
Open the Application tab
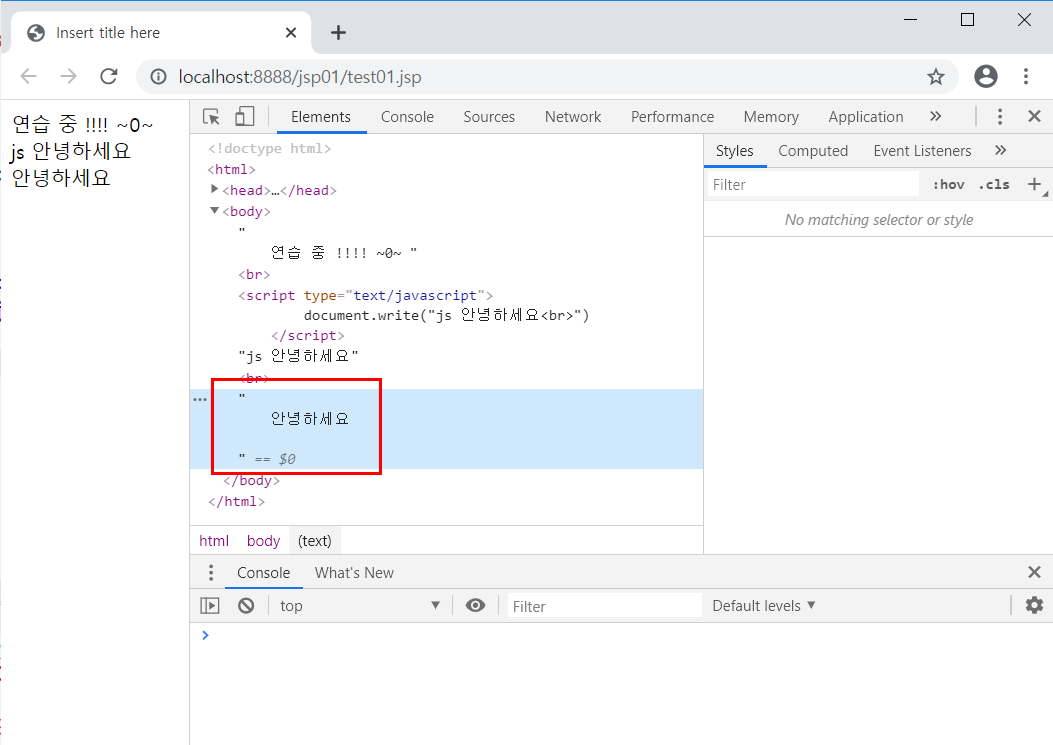[x=866, y=117]
